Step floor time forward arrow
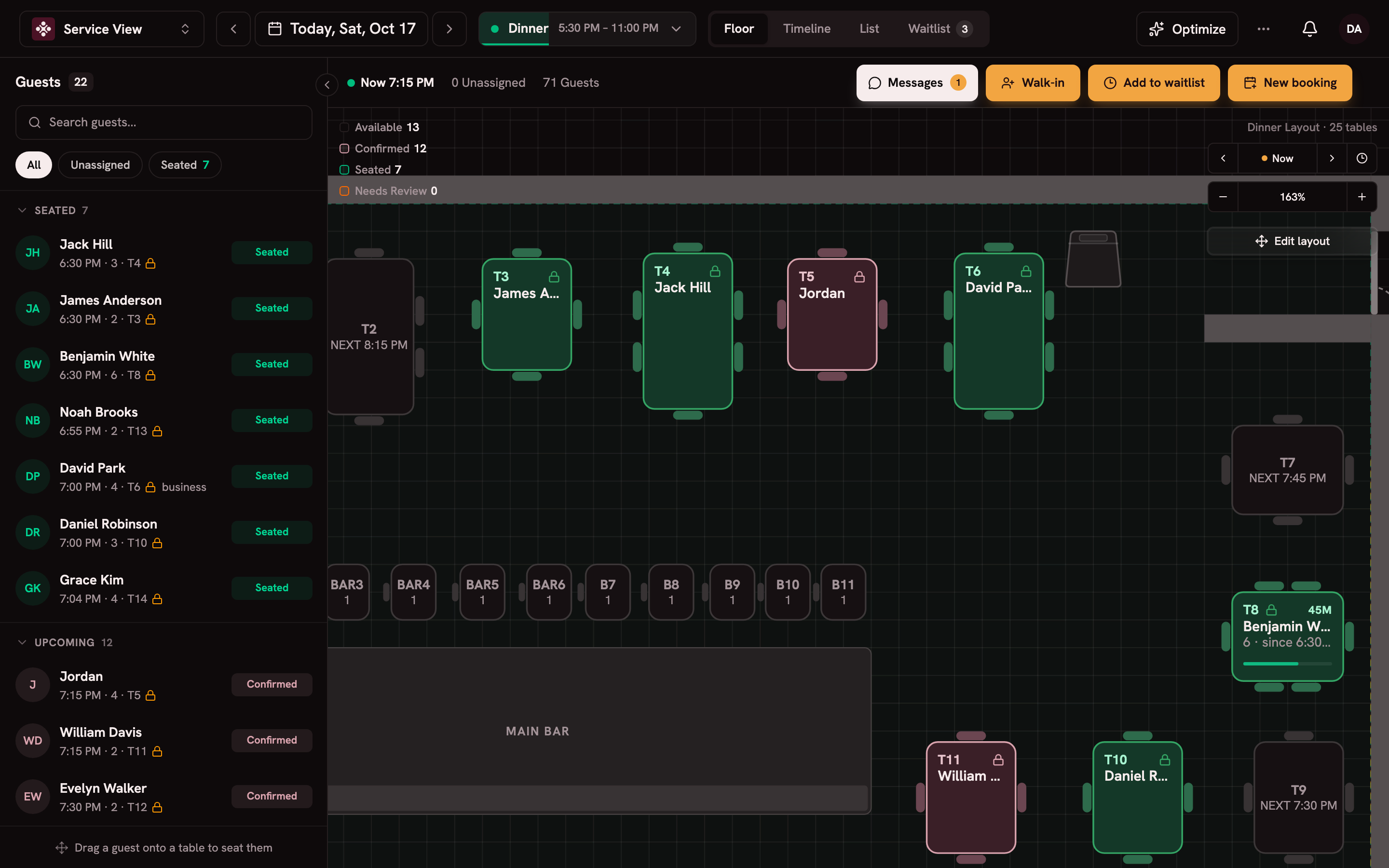Image resolution: width=1389 pixels, height=868 pixels. (x=1332, y=159)
